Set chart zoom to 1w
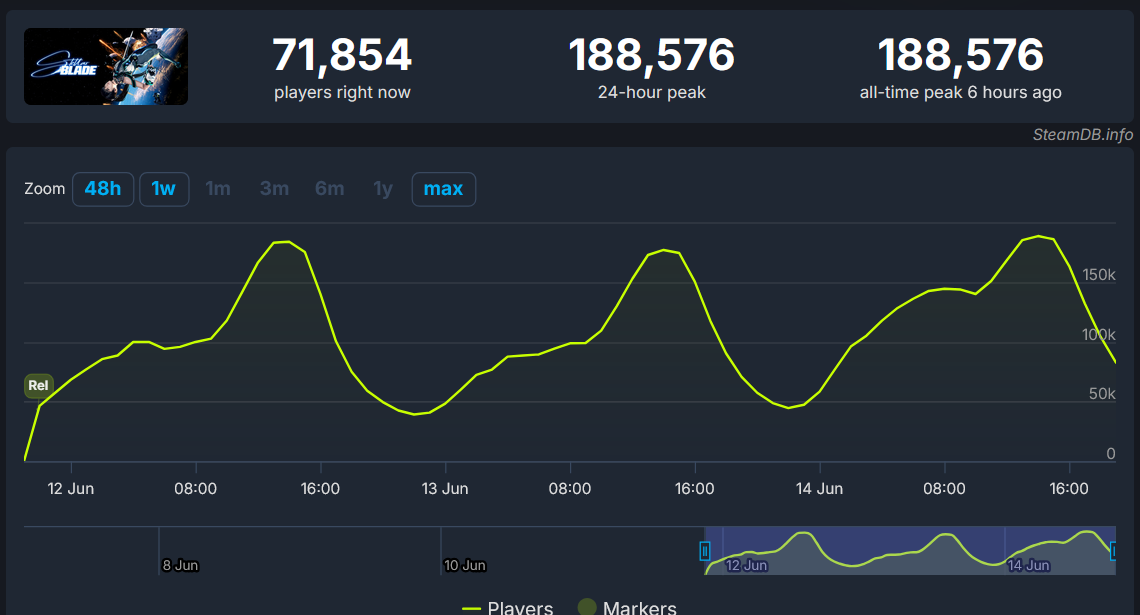The height and width of the screenshot is (615, 1140). click(x=164, y=189)
